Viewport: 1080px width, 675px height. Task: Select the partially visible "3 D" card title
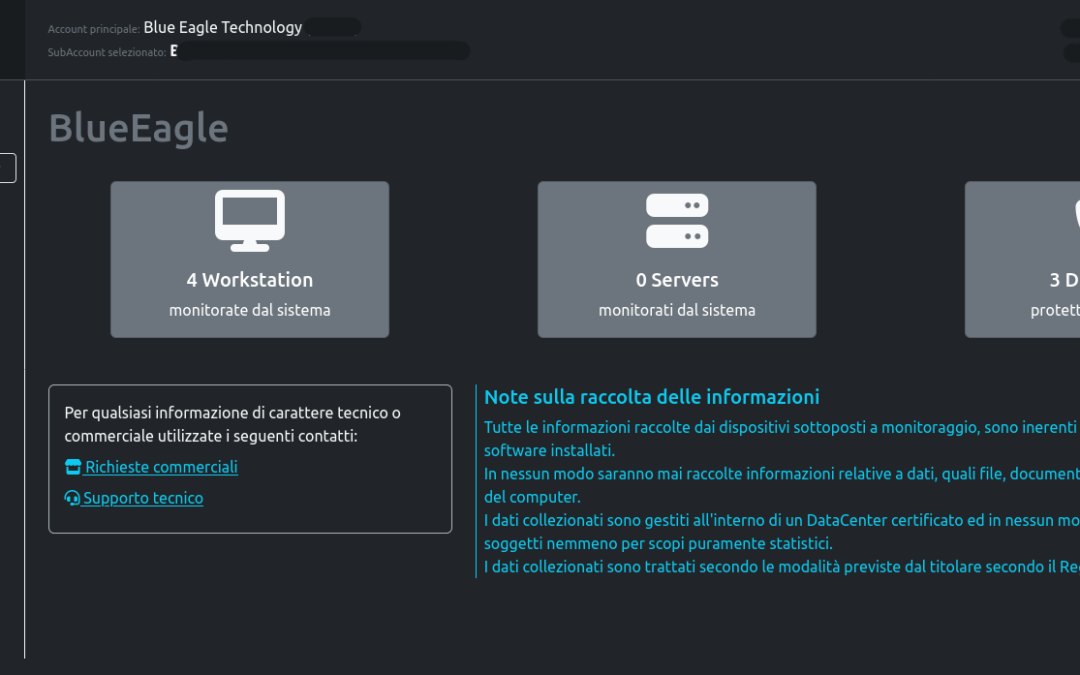coord(1064,280)
